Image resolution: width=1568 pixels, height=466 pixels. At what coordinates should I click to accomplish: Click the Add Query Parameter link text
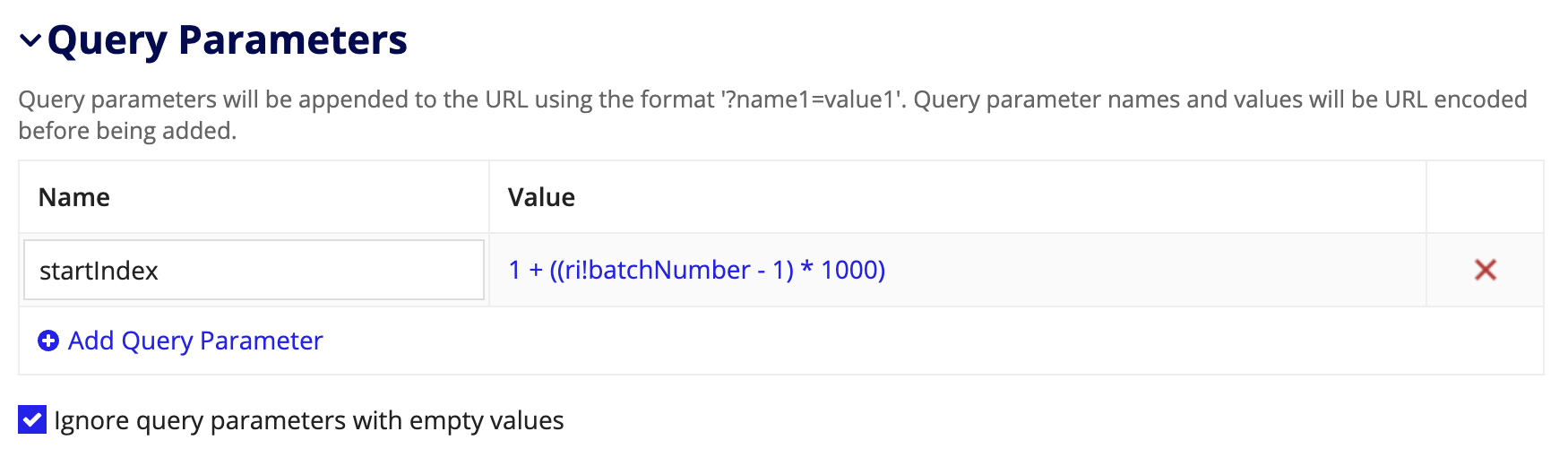tap(195, 341)
